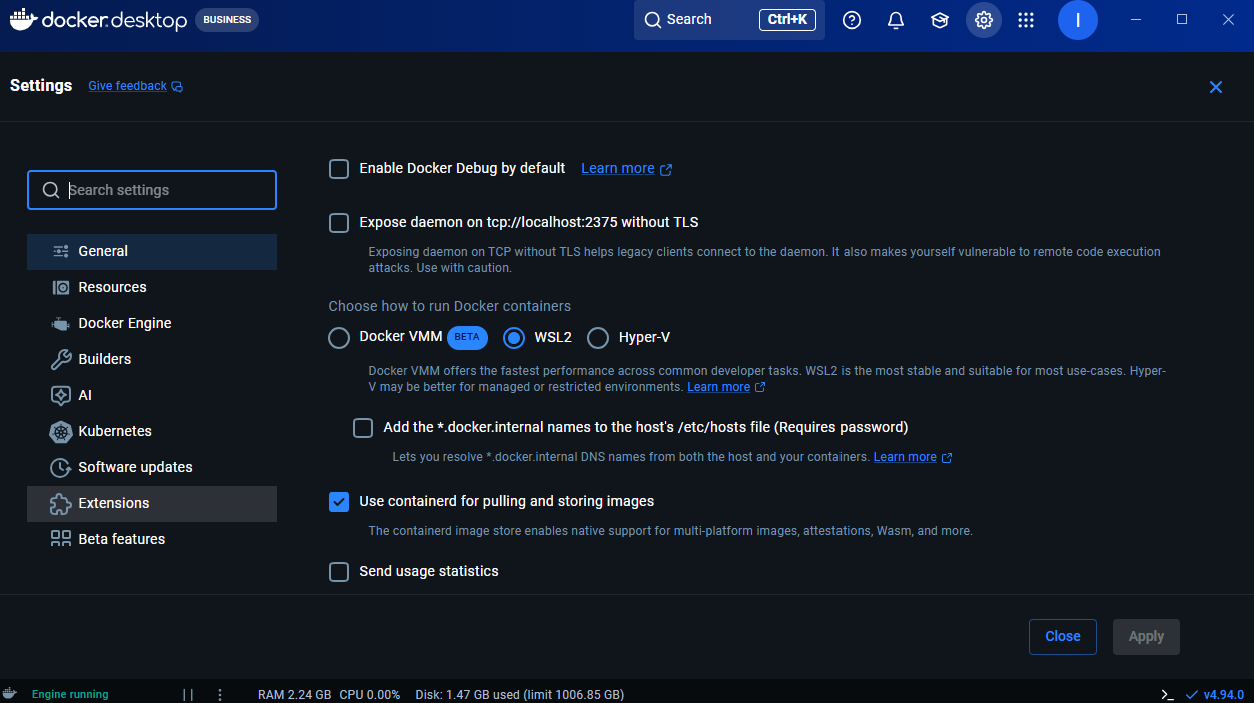Open the notifications bell icon
The width and height of the screenshot is (1254, 703).
coord(896,20)
